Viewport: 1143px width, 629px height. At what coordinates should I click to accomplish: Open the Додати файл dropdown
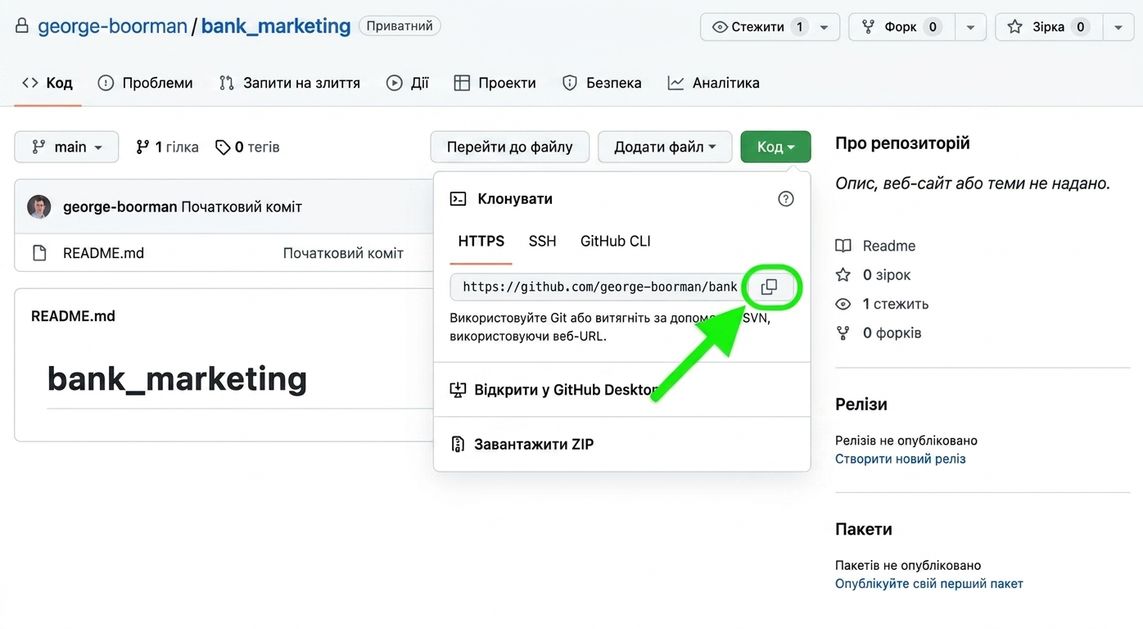click(665, 147)
